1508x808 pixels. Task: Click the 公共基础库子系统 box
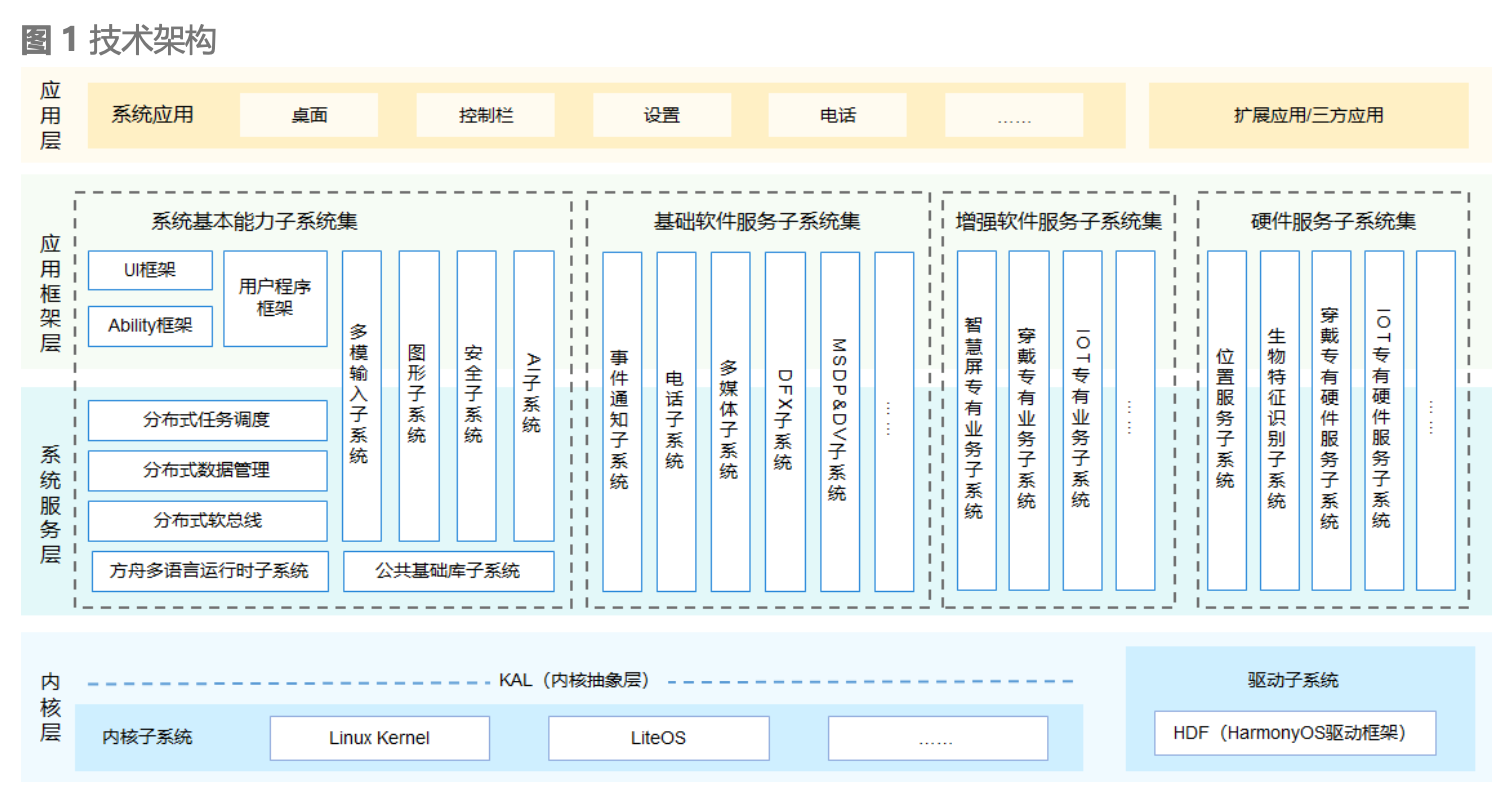click(448, 571)
